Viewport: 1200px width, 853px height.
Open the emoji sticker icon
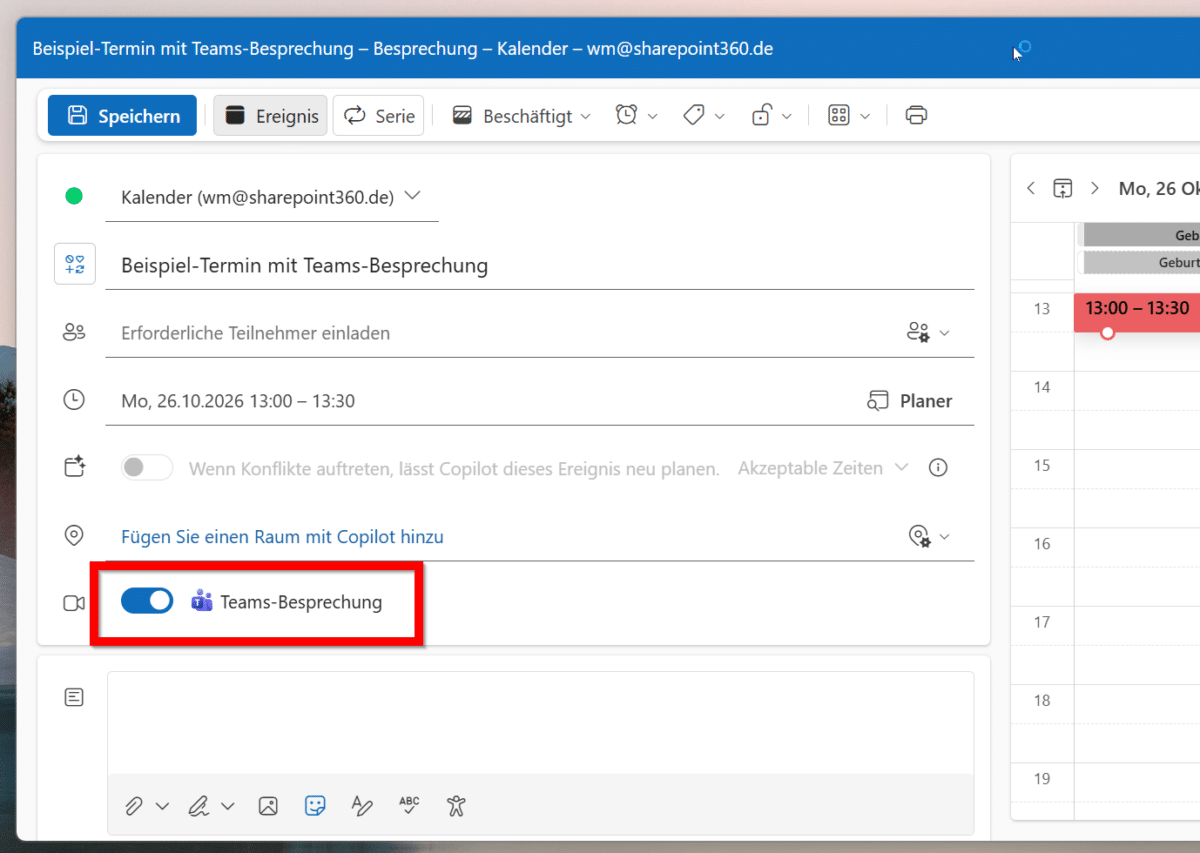click(x=315, y=805)
